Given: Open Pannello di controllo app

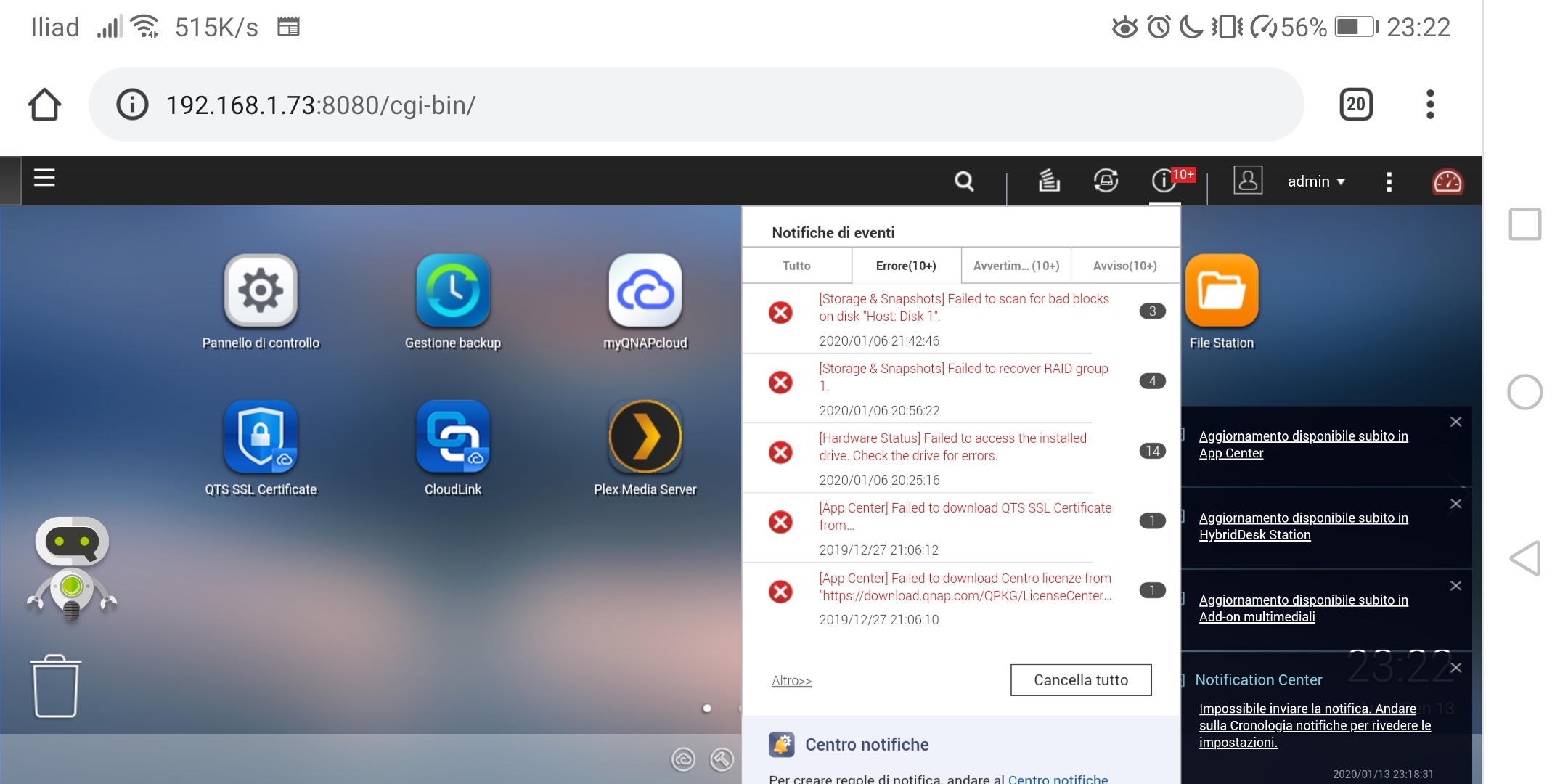Looking at the screenshot, I should tap(261, 291).
